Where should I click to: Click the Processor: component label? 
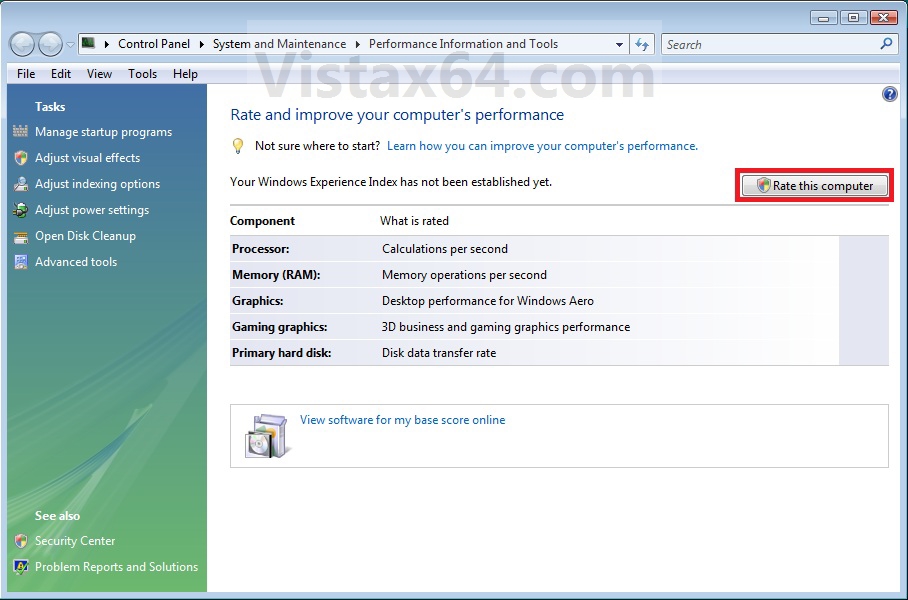[261, 249]
